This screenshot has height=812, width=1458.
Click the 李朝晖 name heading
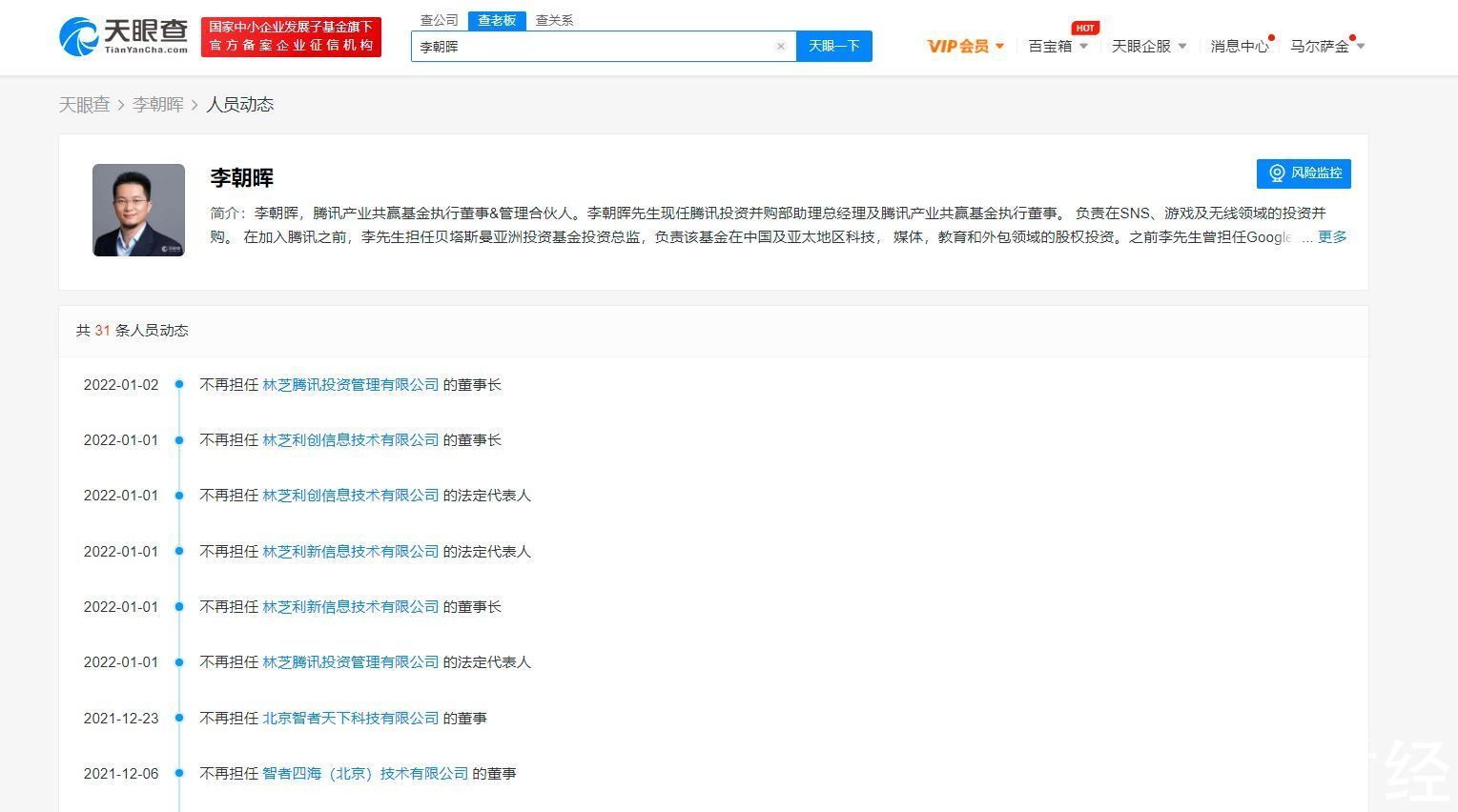click(x=242, y=178)
